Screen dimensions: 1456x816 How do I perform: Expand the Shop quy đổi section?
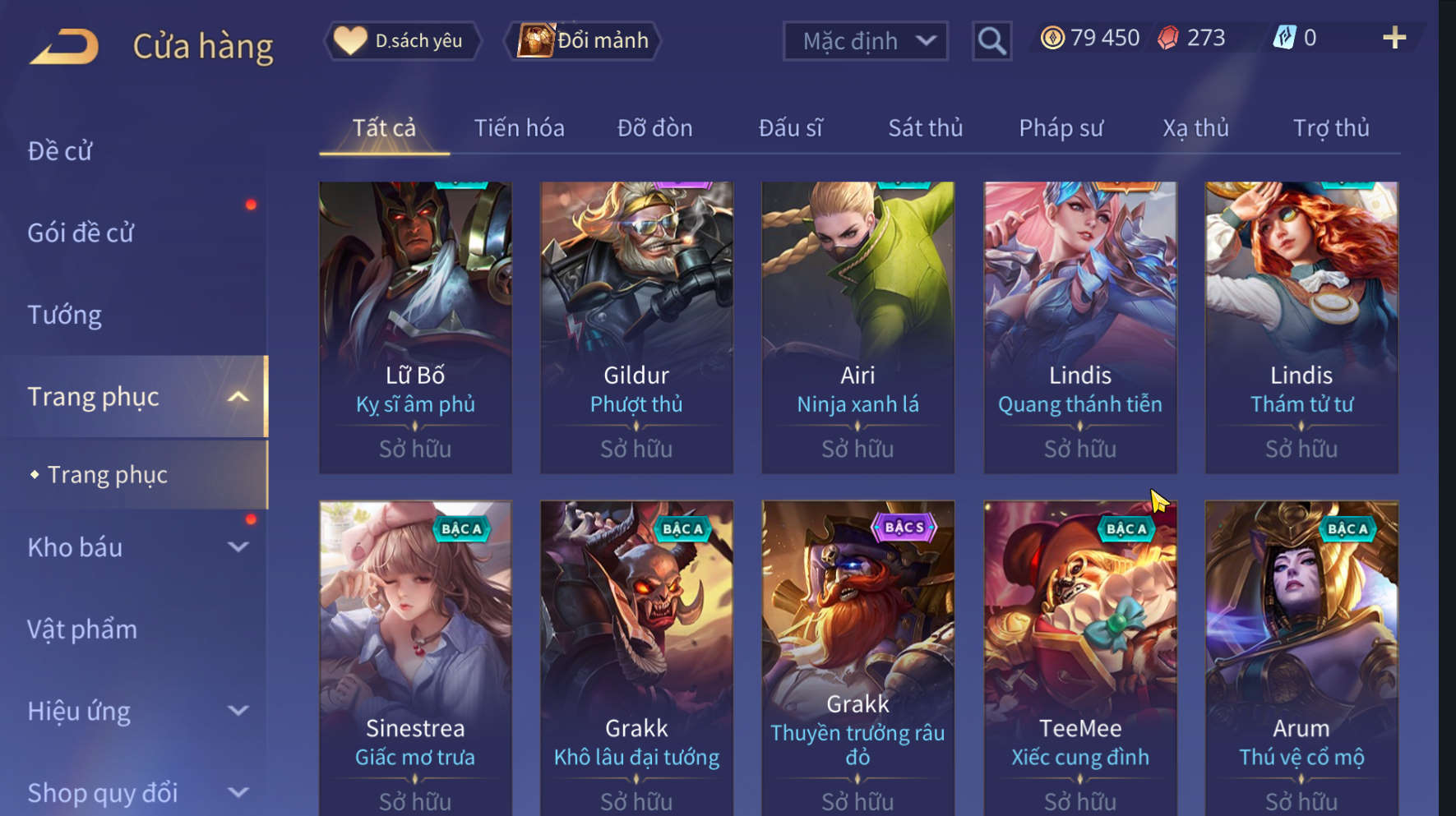coord(238,793)
